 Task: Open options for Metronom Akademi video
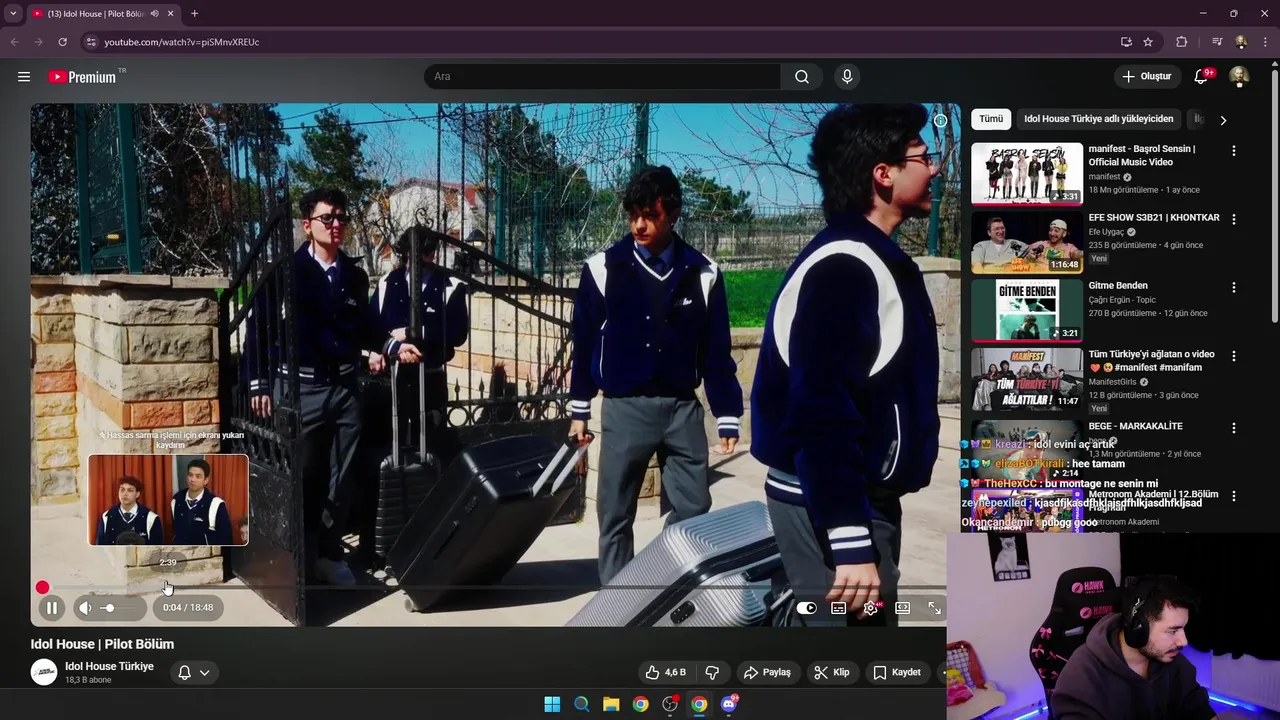[x=1233, y=496]
